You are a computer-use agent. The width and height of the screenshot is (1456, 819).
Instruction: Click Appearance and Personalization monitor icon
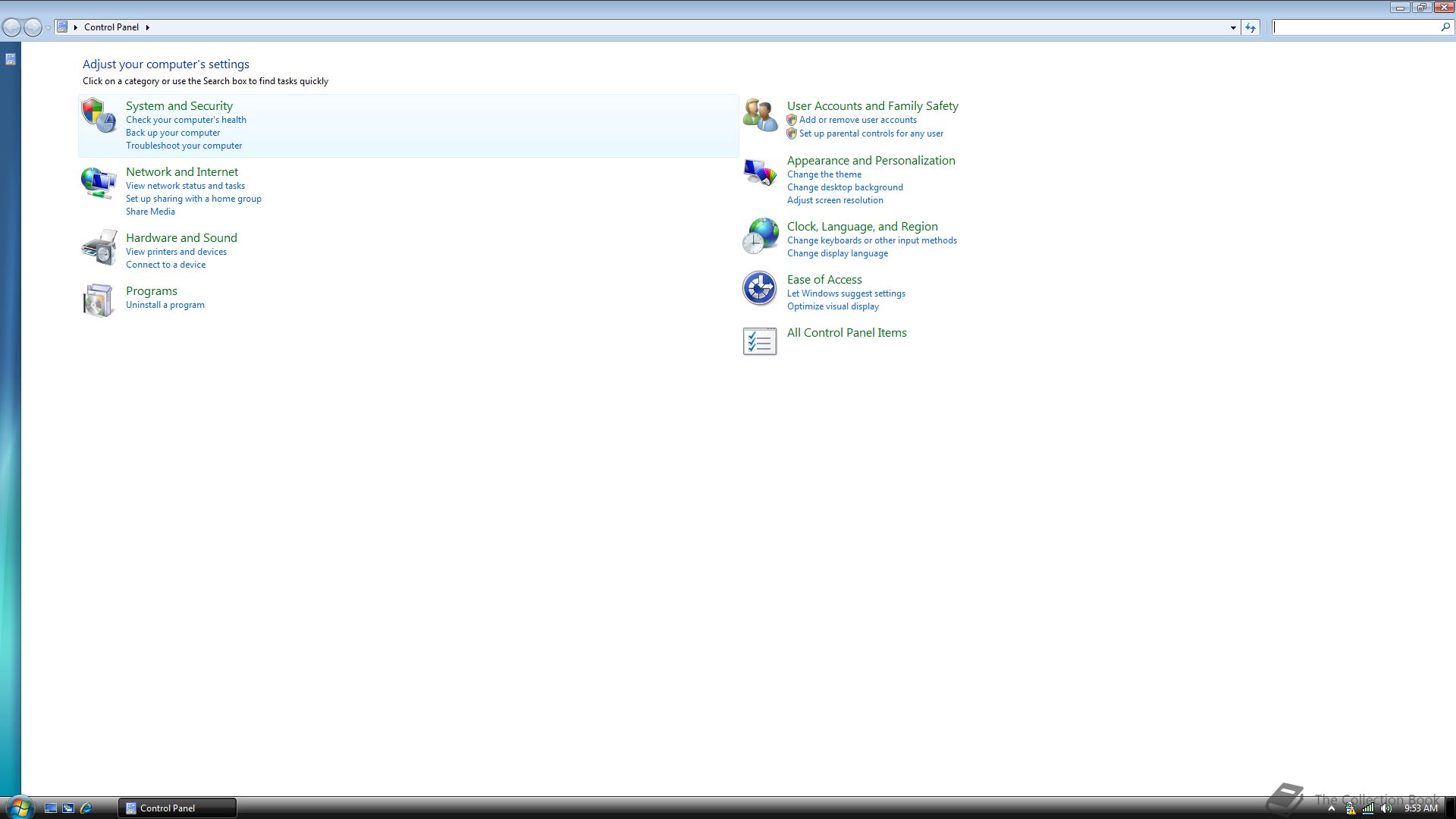[x=760, y=171]
